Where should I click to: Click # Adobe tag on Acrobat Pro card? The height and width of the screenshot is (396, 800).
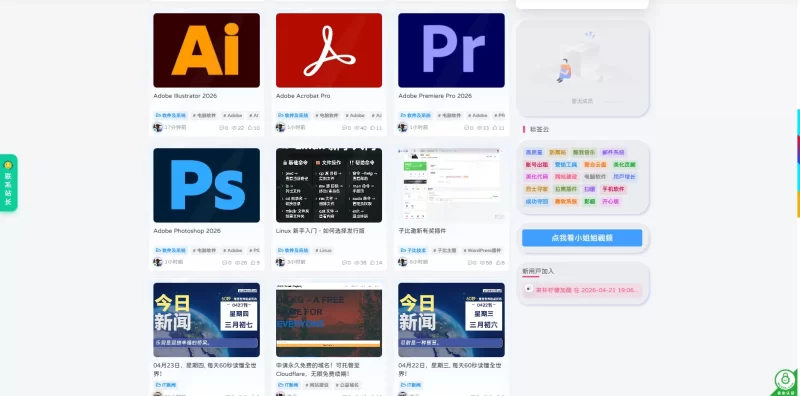[x=355, y=116]
